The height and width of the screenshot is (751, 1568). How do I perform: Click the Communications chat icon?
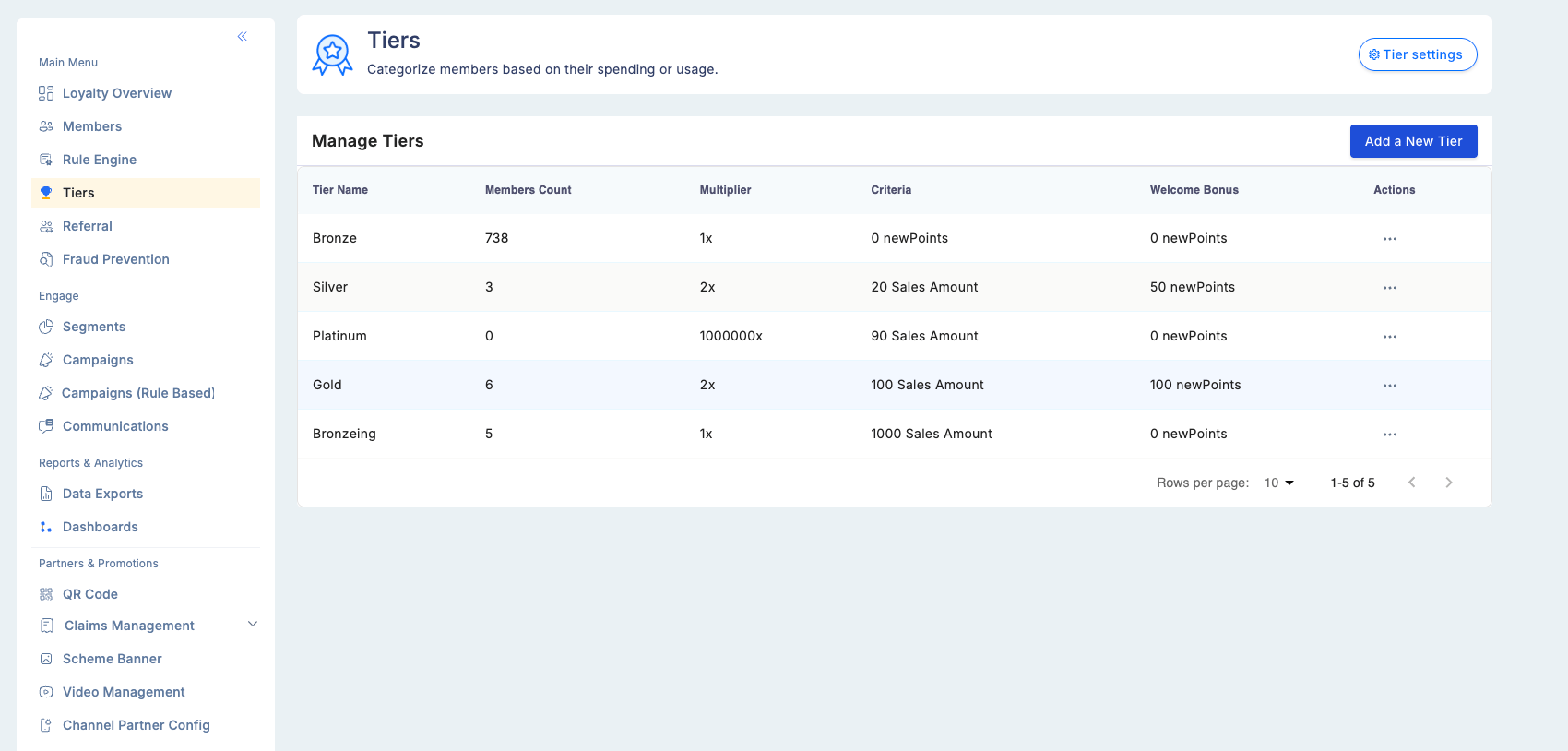(x=46, y=426)
